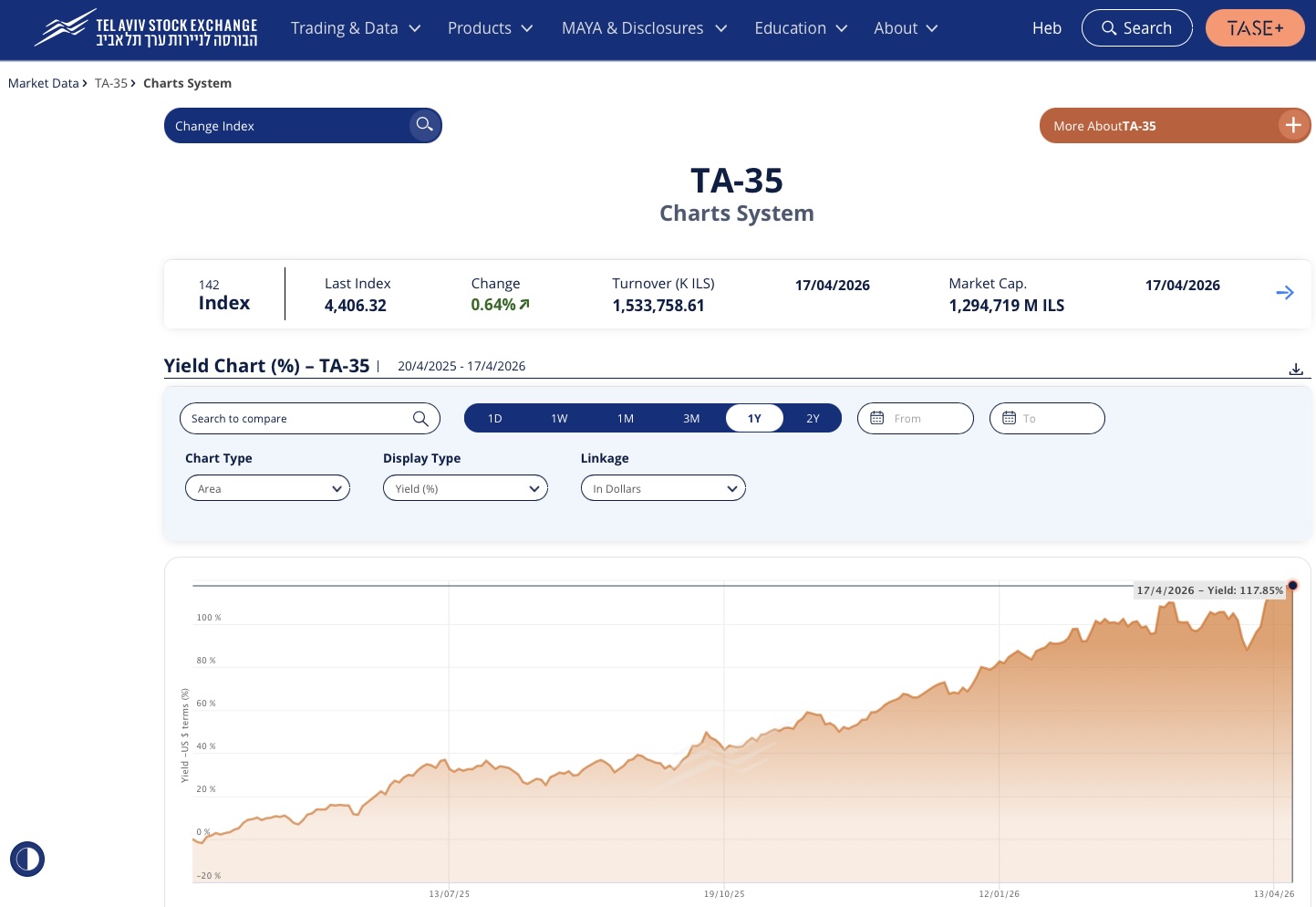1316x907 pixels.
Task: Click the magnifier icon in Change Index
Action: [424, 125]
